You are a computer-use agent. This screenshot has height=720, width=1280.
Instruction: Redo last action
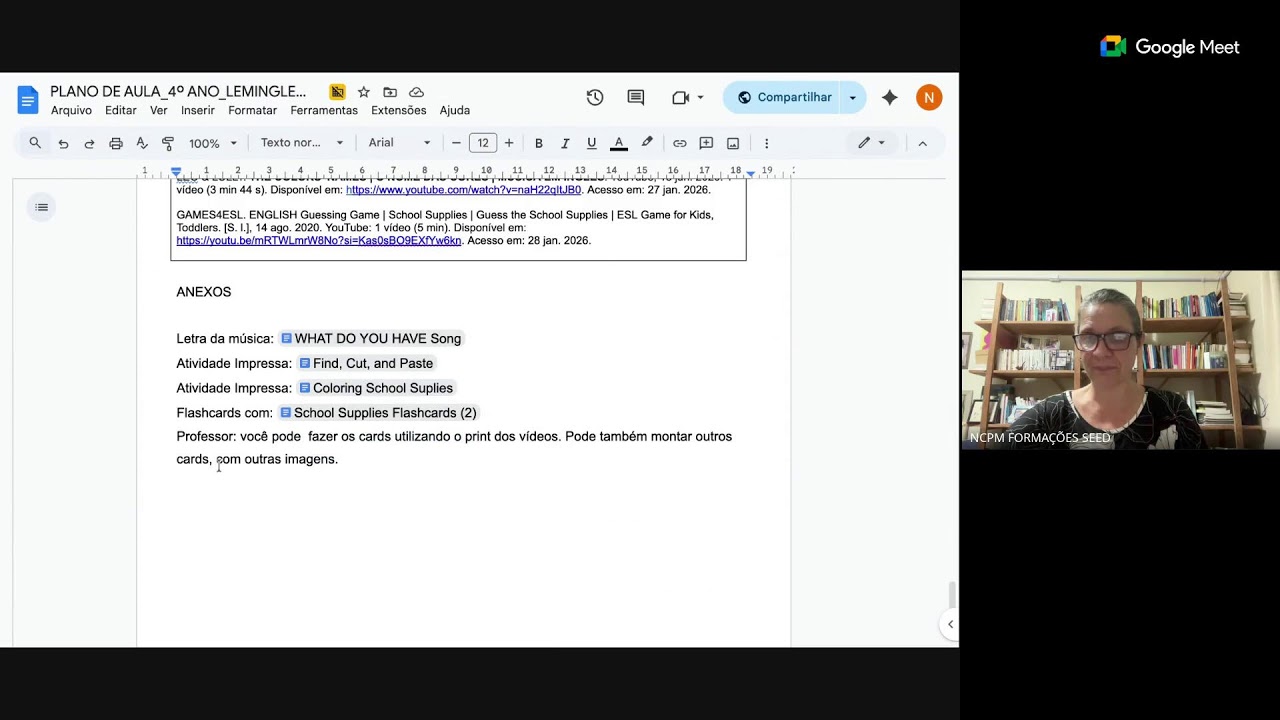tap(89, 143)
